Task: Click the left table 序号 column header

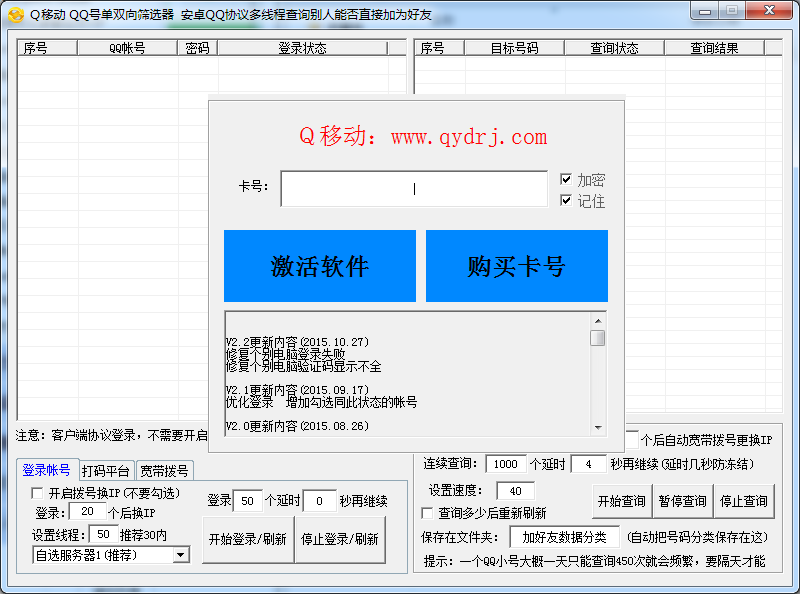Action: pos(47,48)
